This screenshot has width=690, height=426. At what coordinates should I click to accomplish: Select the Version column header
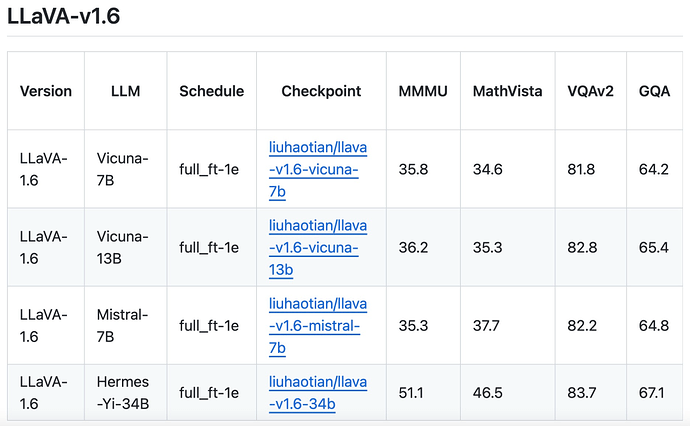point(46,91)
